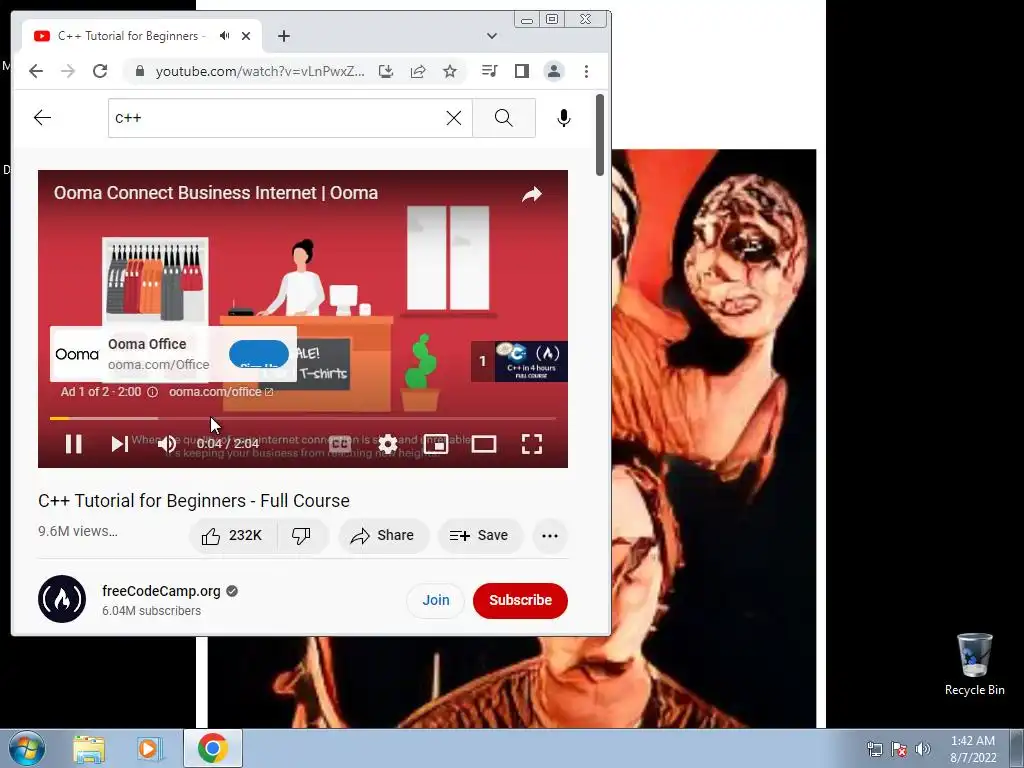Image resolution: width=1024 pixels, height=768 pixels.
Task: Run the YouTube search with magnifier
Action: [x=504, y=118]
